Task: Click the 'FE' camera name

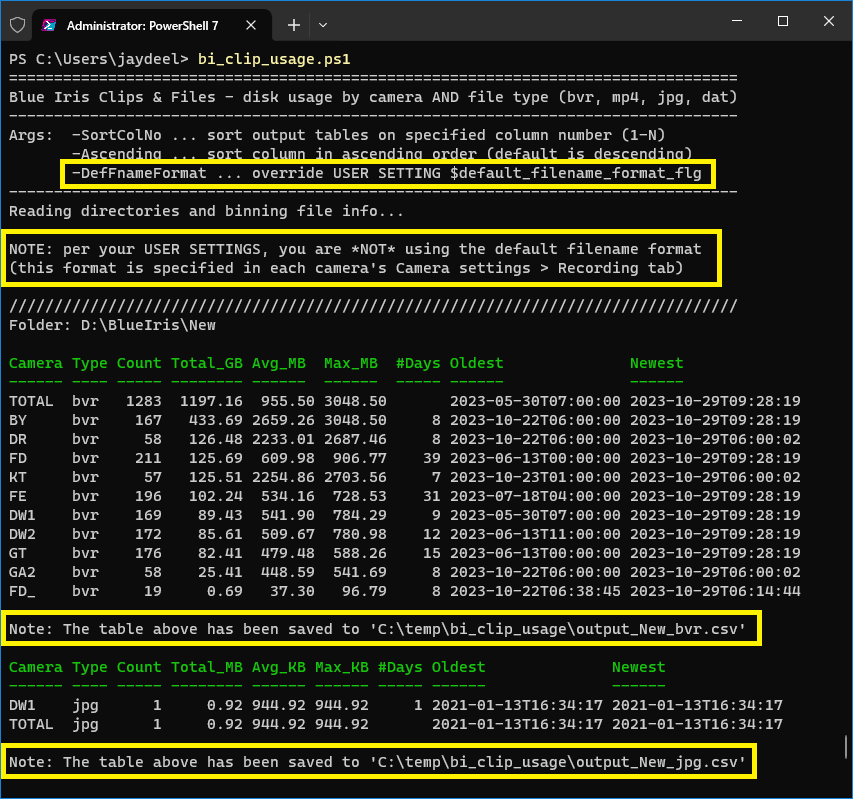Action: [17, 496]
